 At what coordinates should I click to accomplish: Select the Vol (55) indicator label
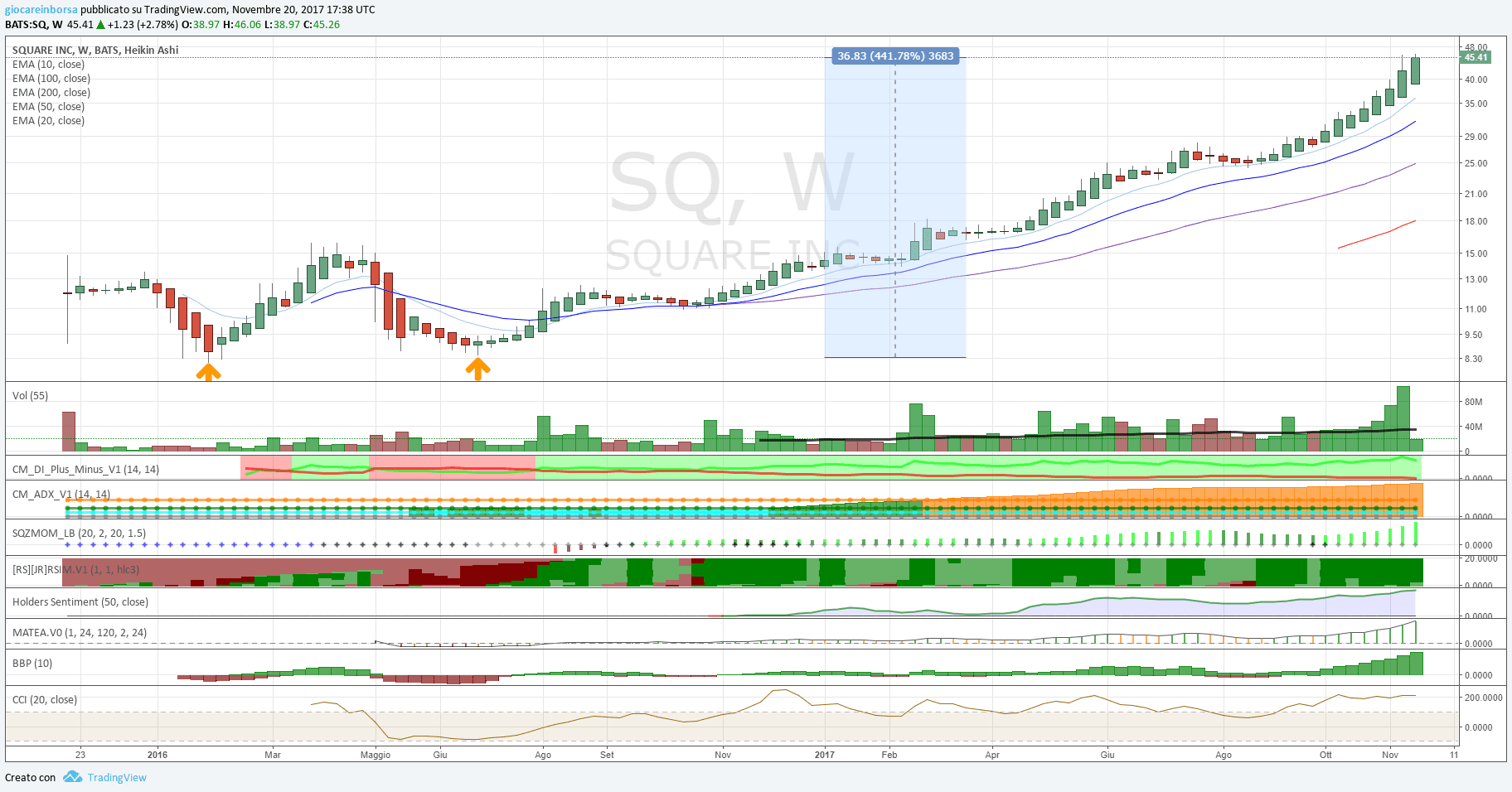tap(30, 396)
